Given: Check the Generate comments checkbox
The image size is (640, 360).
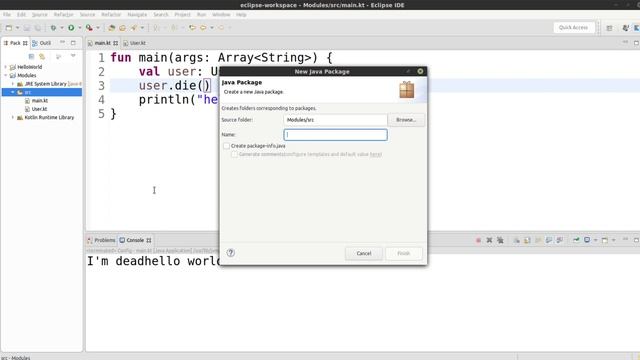Looking at the screenshot, I should tap(234, 154).
